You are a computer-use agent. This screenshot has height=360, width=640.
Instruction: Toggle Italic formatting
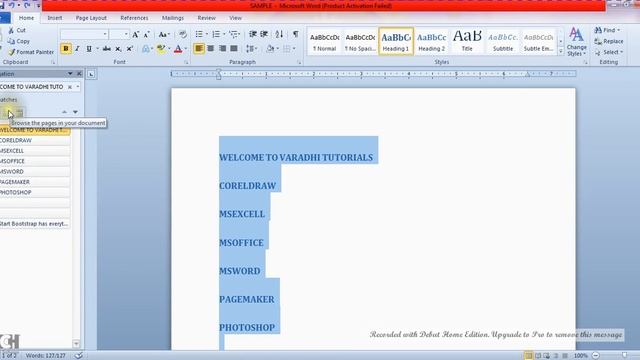click(x=77, y=49)
